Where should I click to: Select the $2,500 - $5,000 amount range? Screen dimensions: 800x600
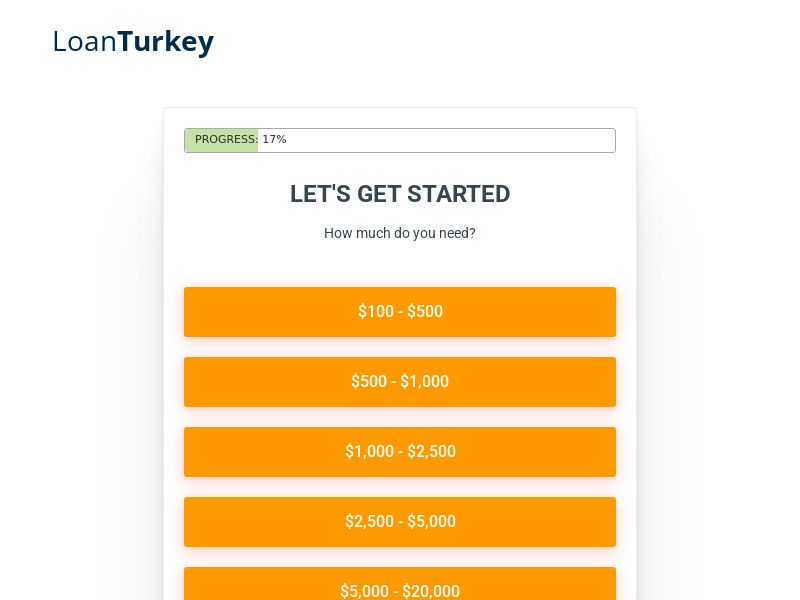(x=400, y=521)
